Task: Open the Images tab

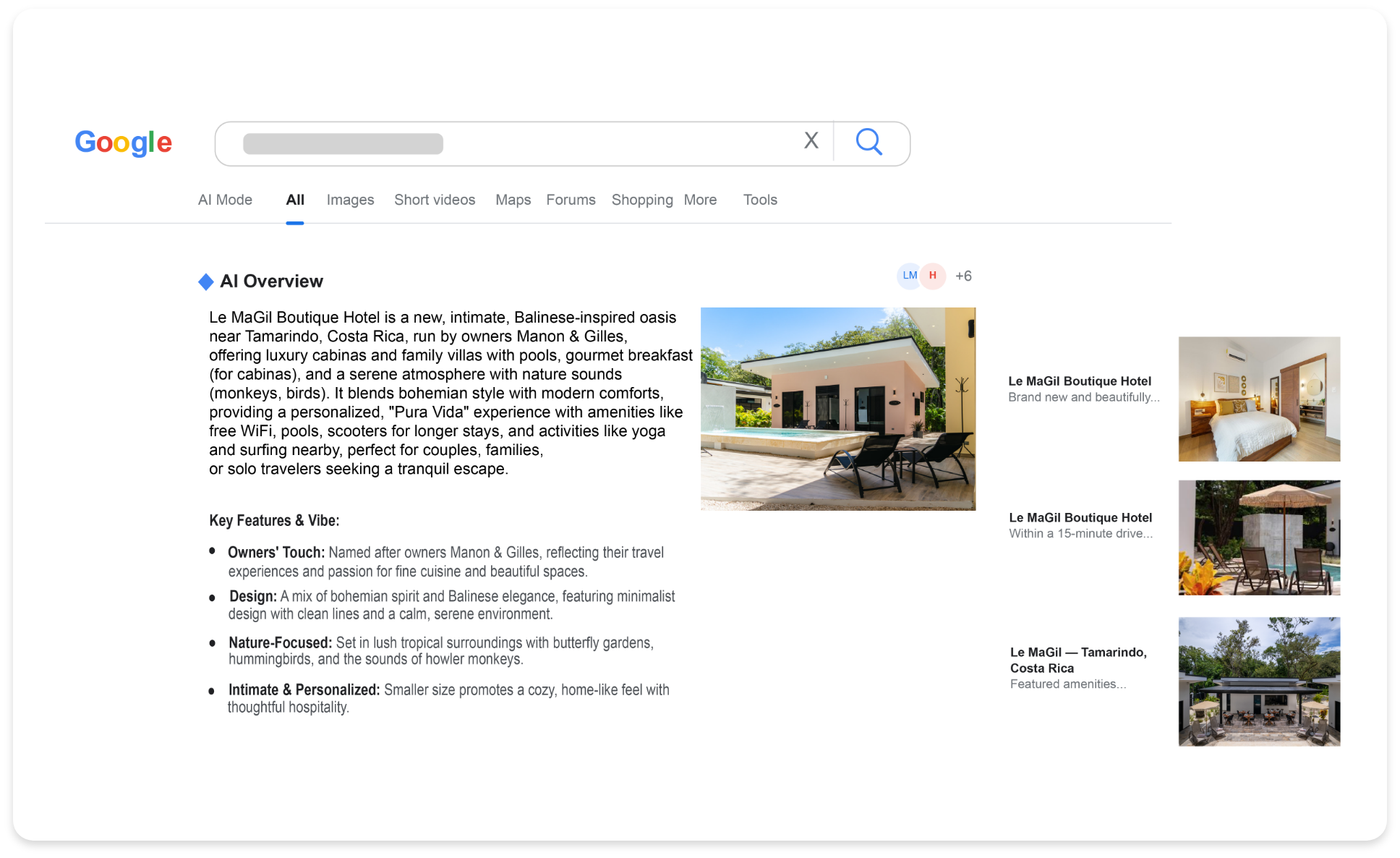Action: click(350, 200)
